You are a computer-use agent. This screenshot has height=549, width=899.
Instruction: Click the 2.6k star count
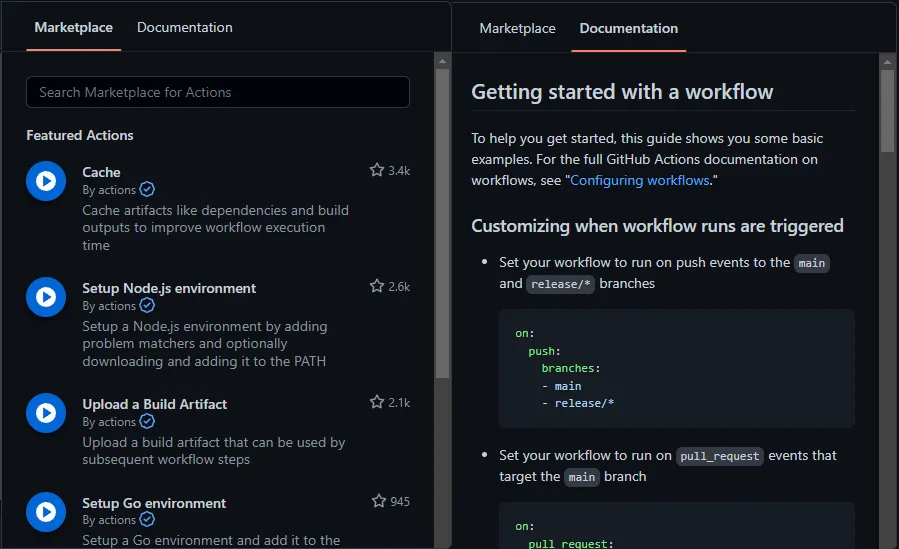pos(399,287)
